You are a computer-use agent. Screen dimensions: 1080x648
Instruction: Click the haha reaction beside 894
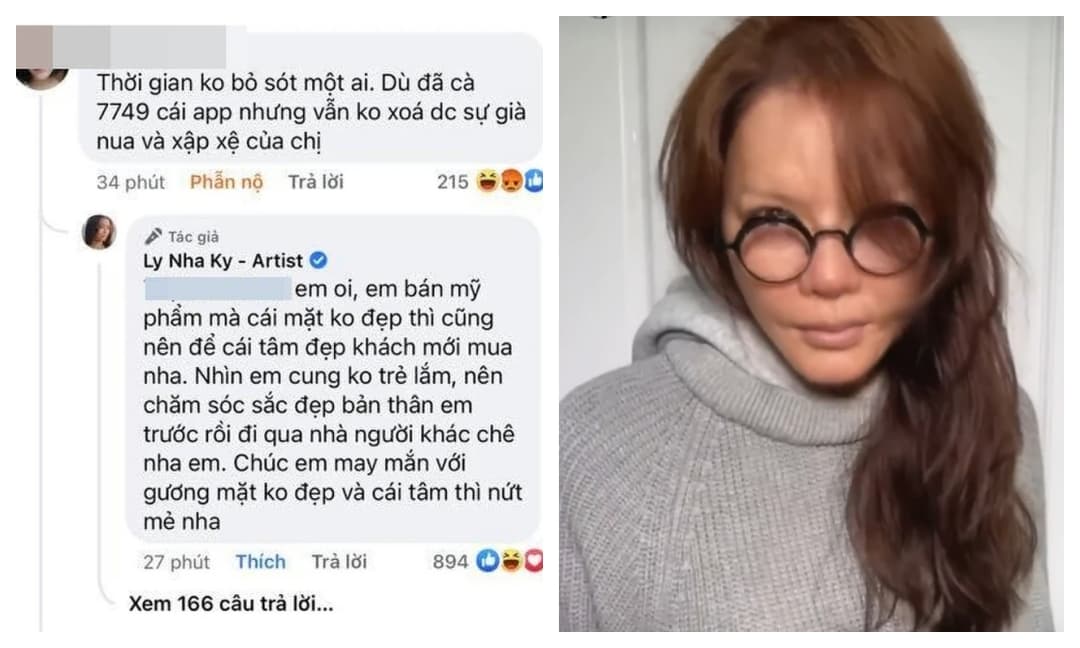(x=511, y=561)
